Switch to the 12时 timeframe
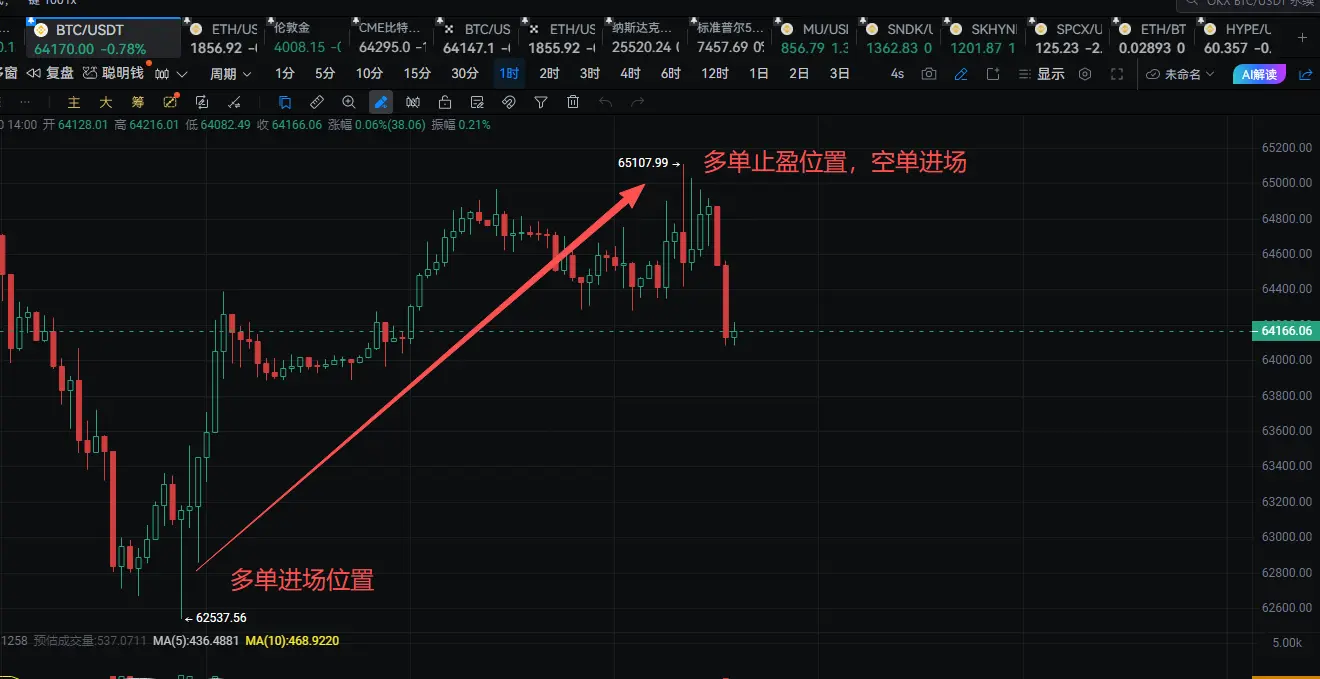The image size is (1320, 679). [715, 73]
